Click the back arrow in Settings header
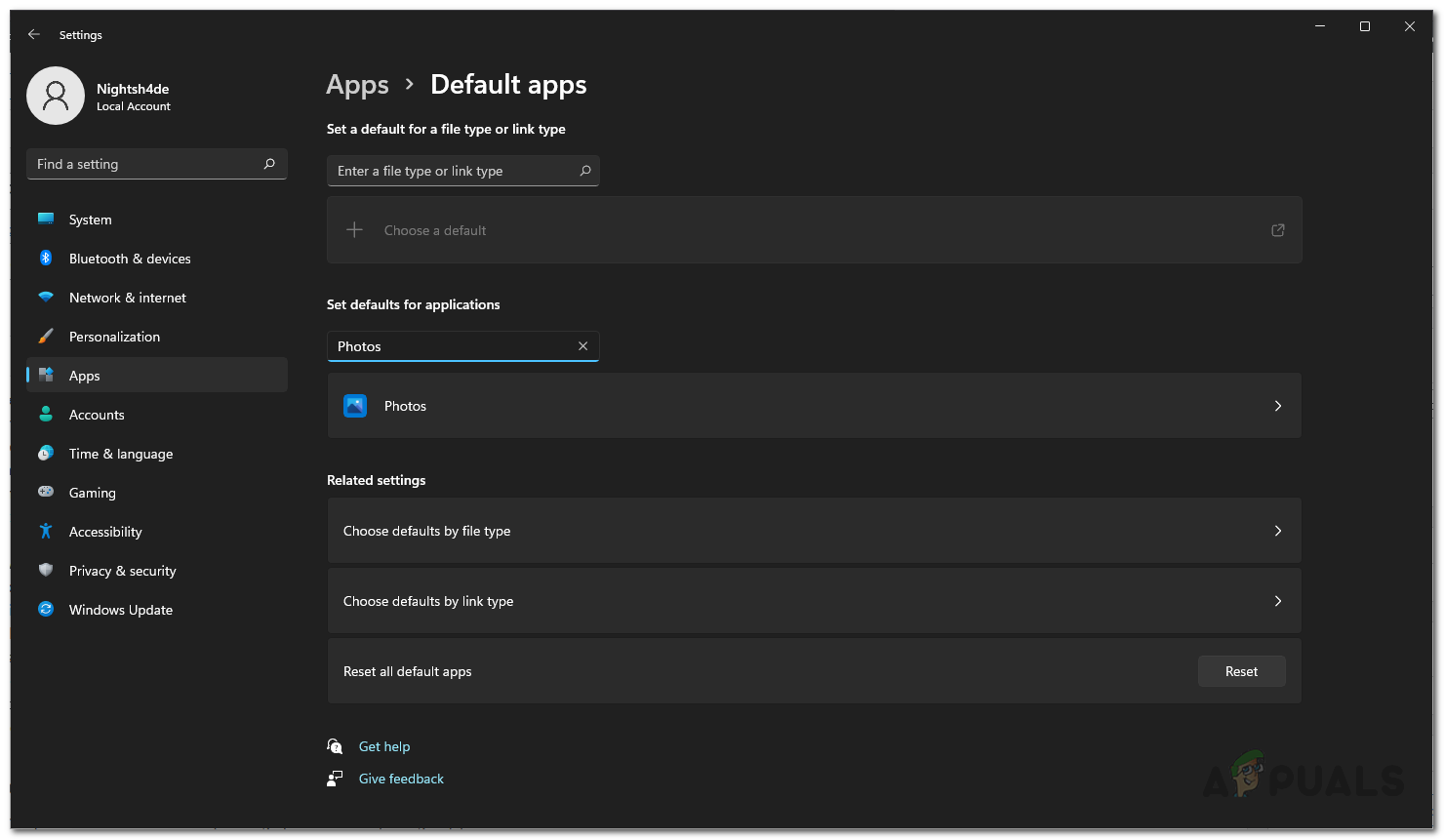This screenshot has height=840, width=1444. [34, 34]
